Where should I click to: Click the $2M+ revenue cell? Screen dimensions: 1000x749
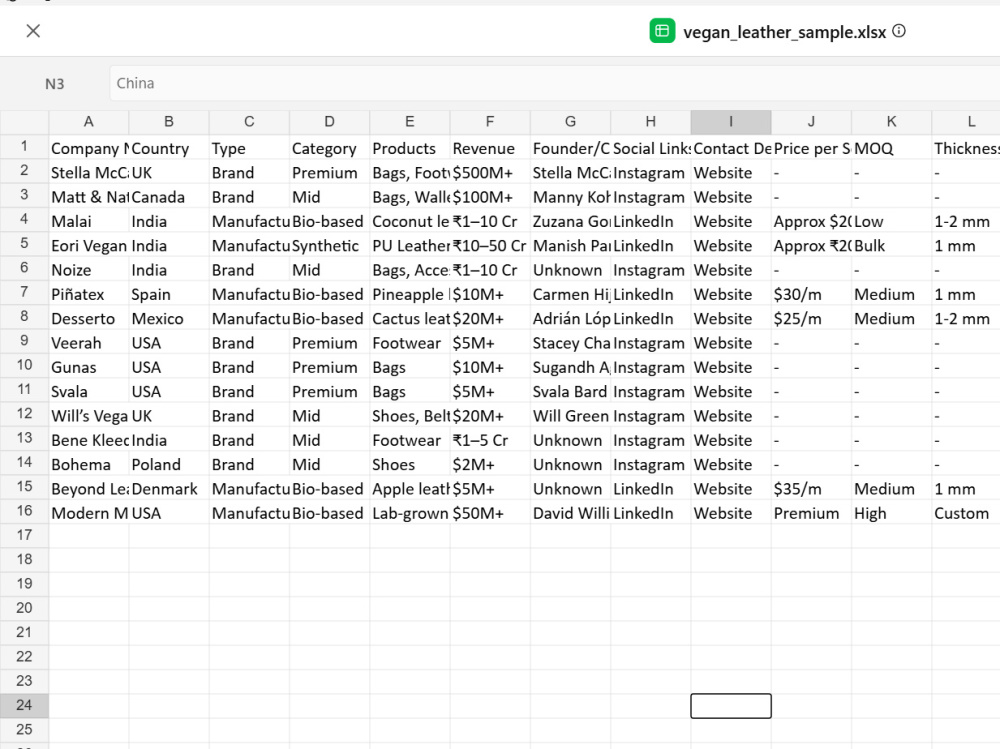click(x=490, y=464)
